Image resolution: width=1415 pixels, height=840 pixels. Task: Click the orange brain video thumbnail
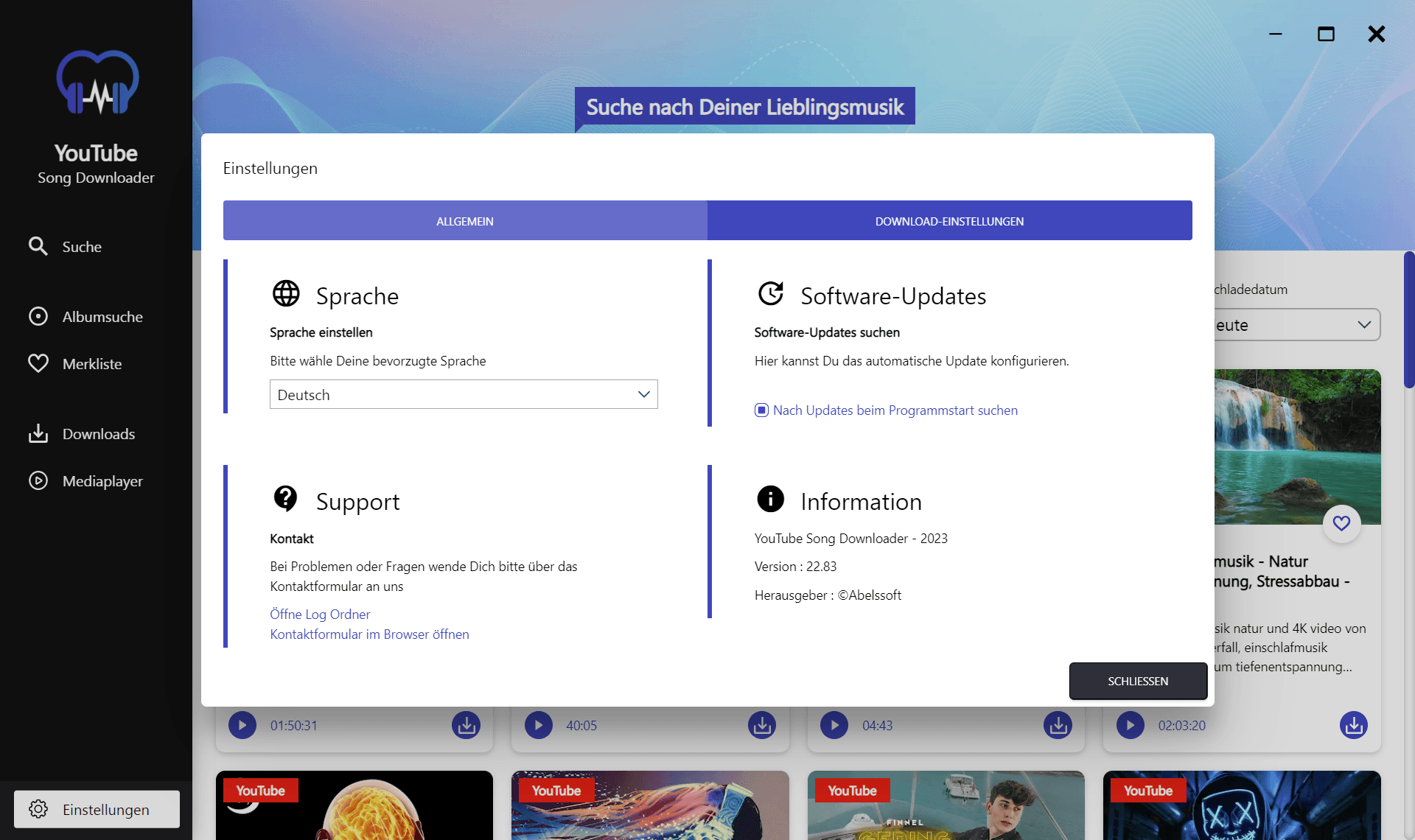click(x=354, y=805)
